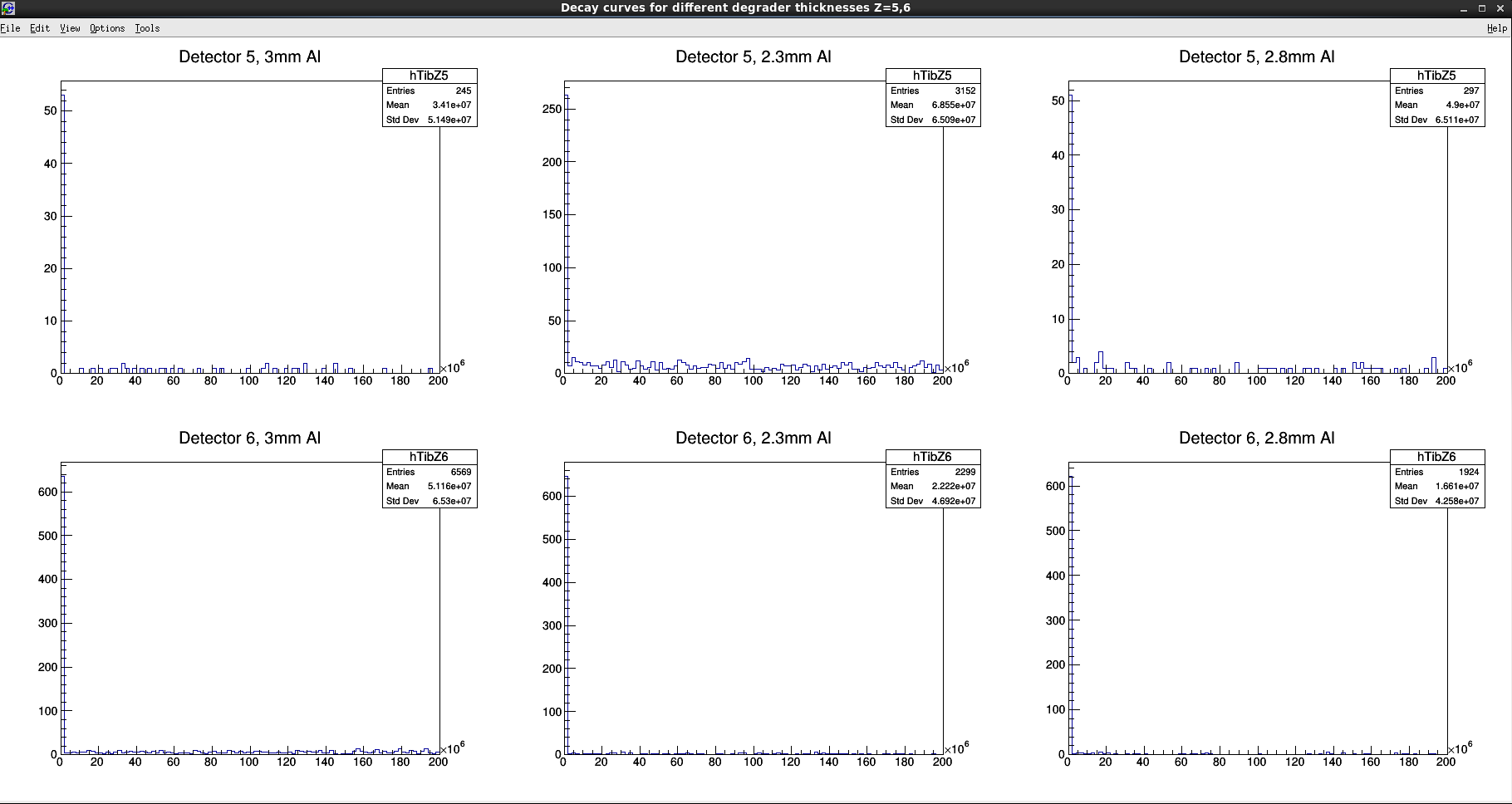Click the Mean value 3.41e+07
Screen dimensions: 1512x804
tap(452, 105)
